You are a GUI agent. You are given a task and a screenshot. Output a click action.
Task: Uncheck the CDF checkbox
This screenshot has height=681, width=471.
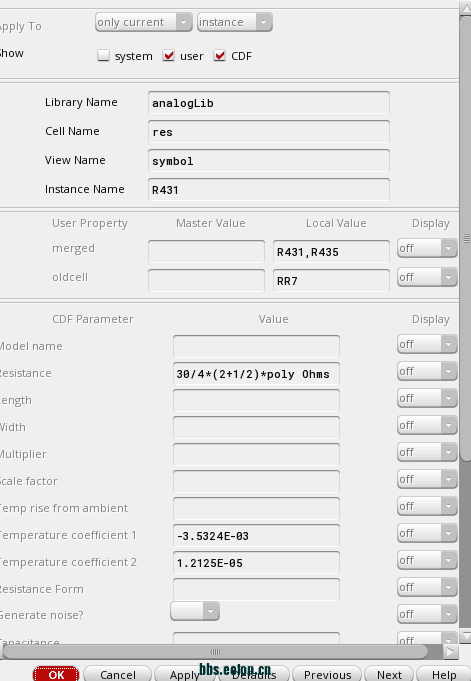tap(220, 56)
